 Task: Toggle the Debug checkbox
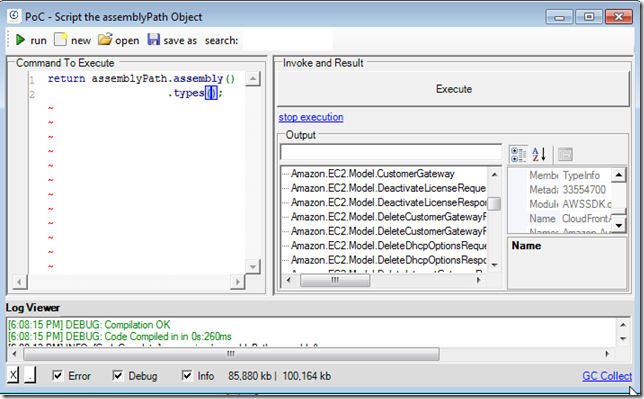(117, 376)
